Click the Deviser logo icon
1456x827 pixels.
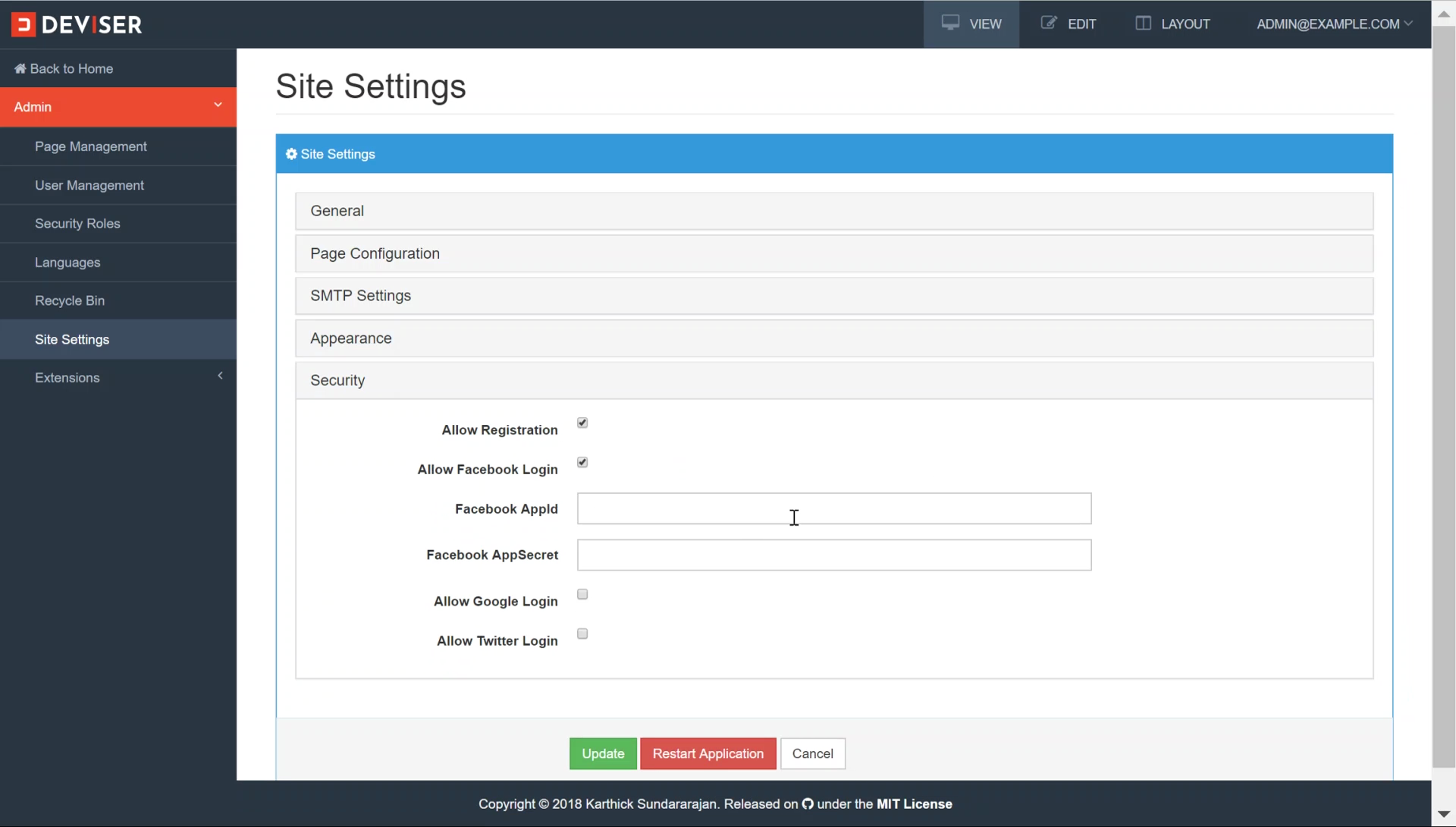24,24
